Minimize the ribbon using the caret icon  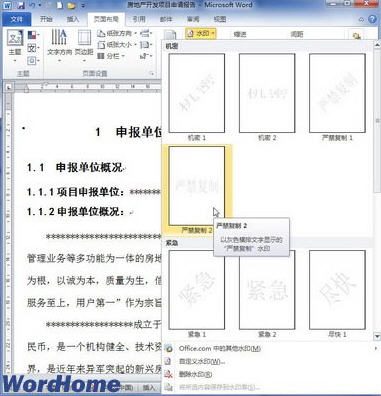click(x=361, y=20)
